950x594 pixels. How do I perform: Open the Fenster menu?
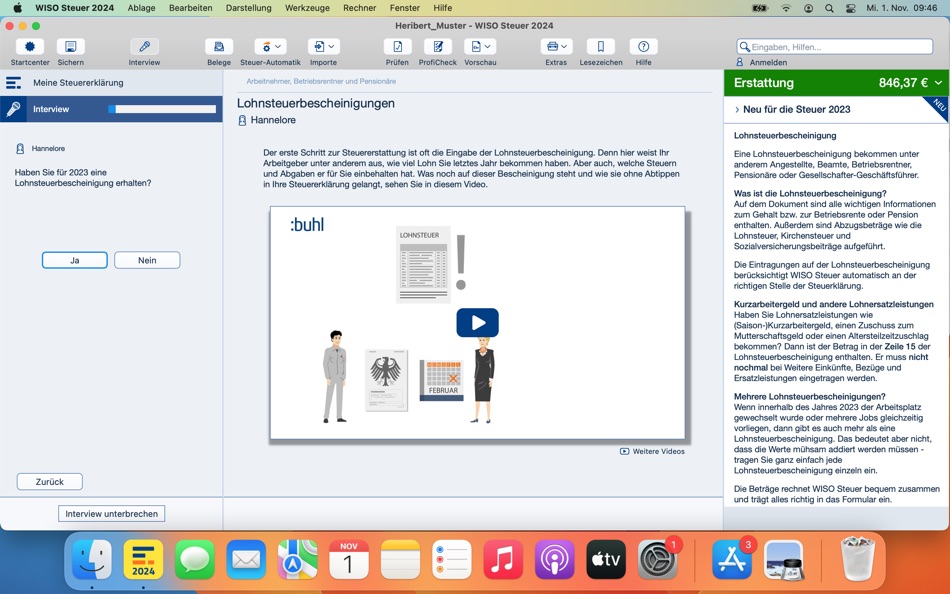pos(405,8)
